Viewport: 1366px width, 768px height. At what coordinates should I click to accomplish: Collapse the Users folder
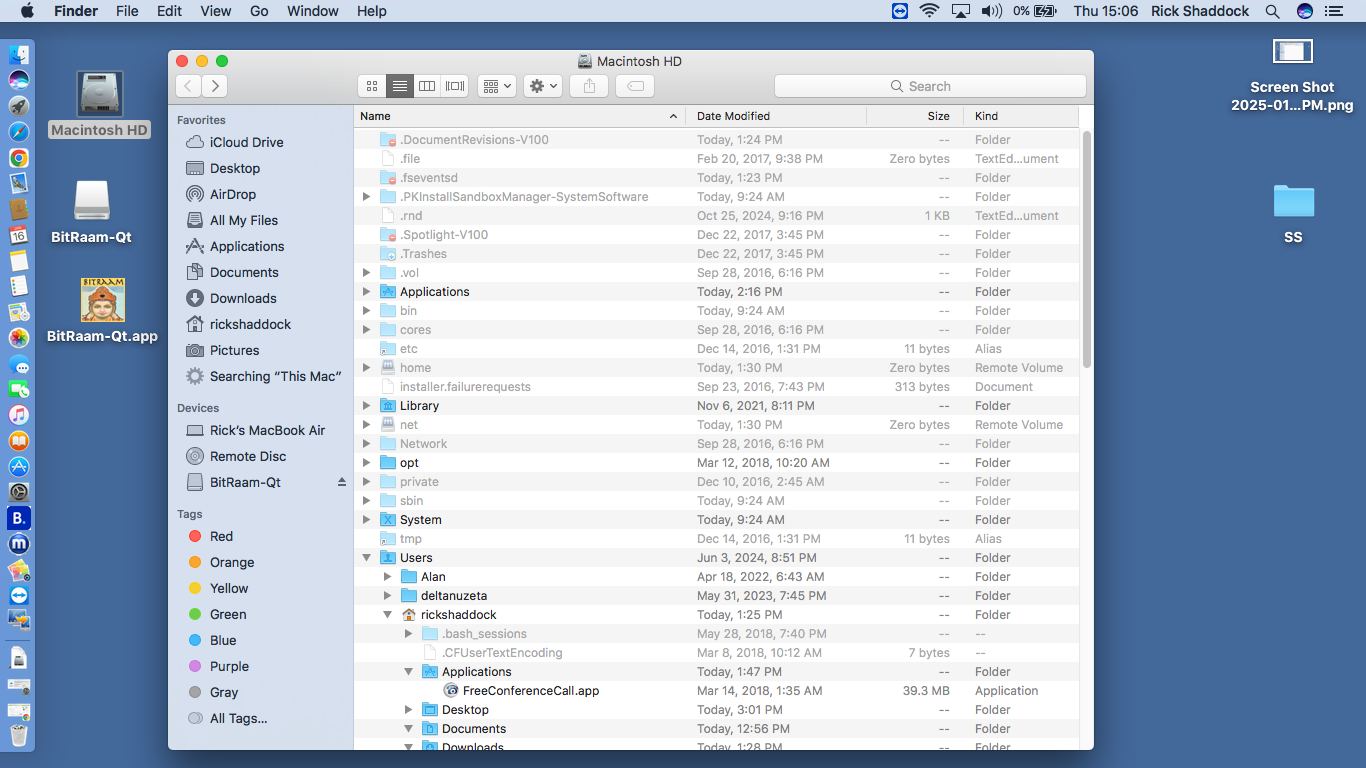367,558
